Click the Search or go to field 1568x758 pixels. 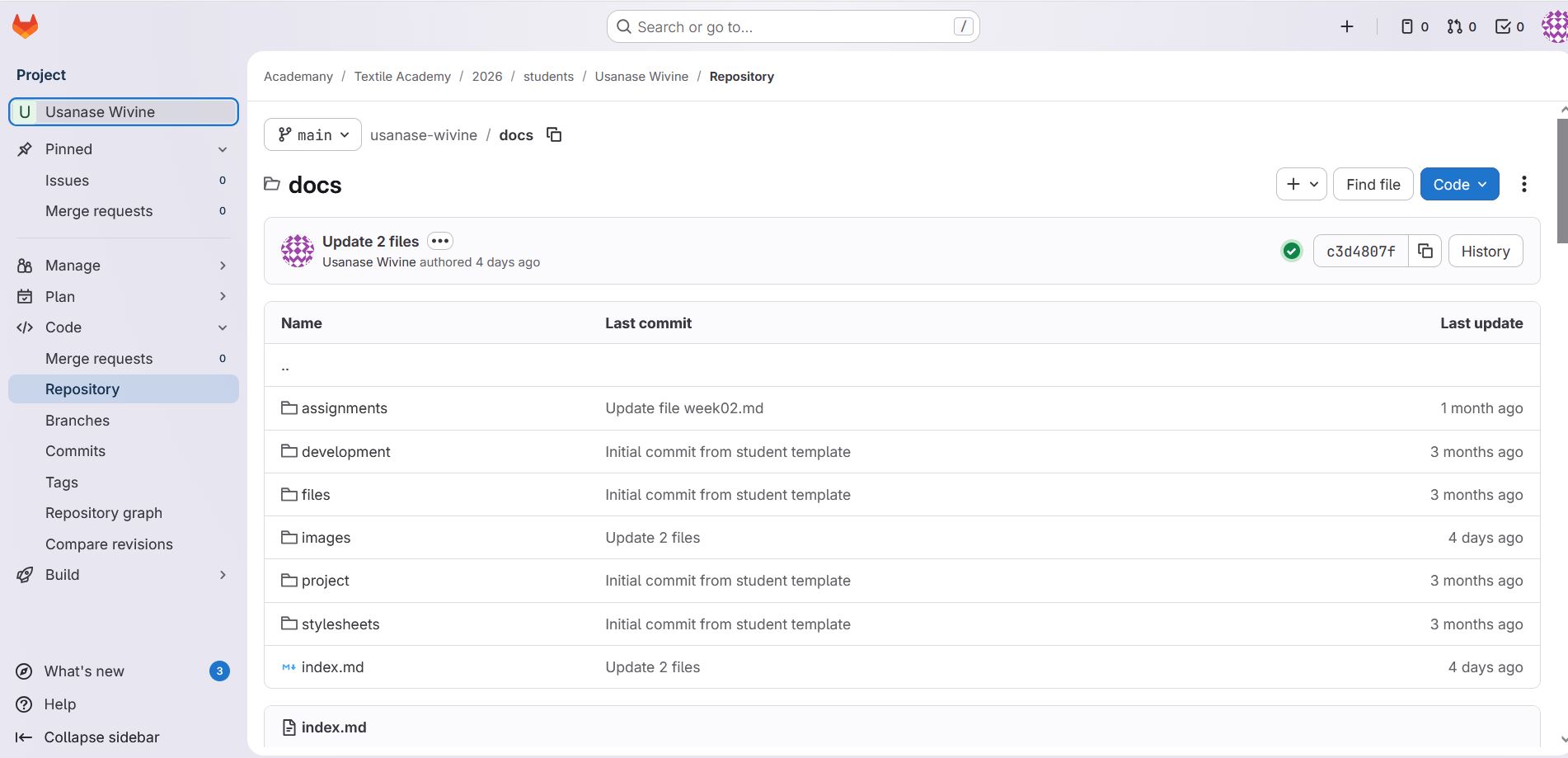792,26
